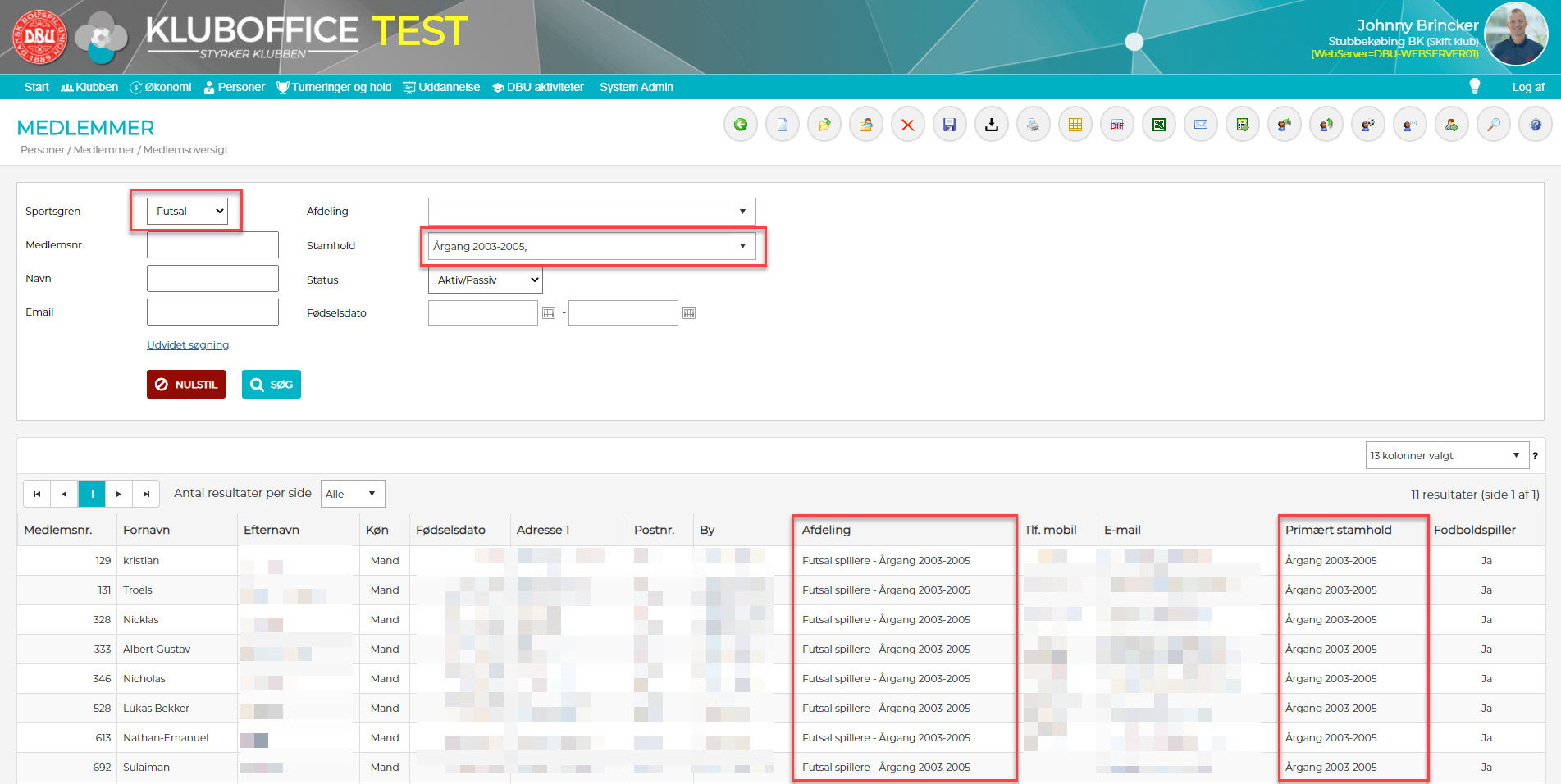Image resolution: width=1561 pixels, height=784 pixels.
Task: Open the Personer menu
Action: point(235,87)
